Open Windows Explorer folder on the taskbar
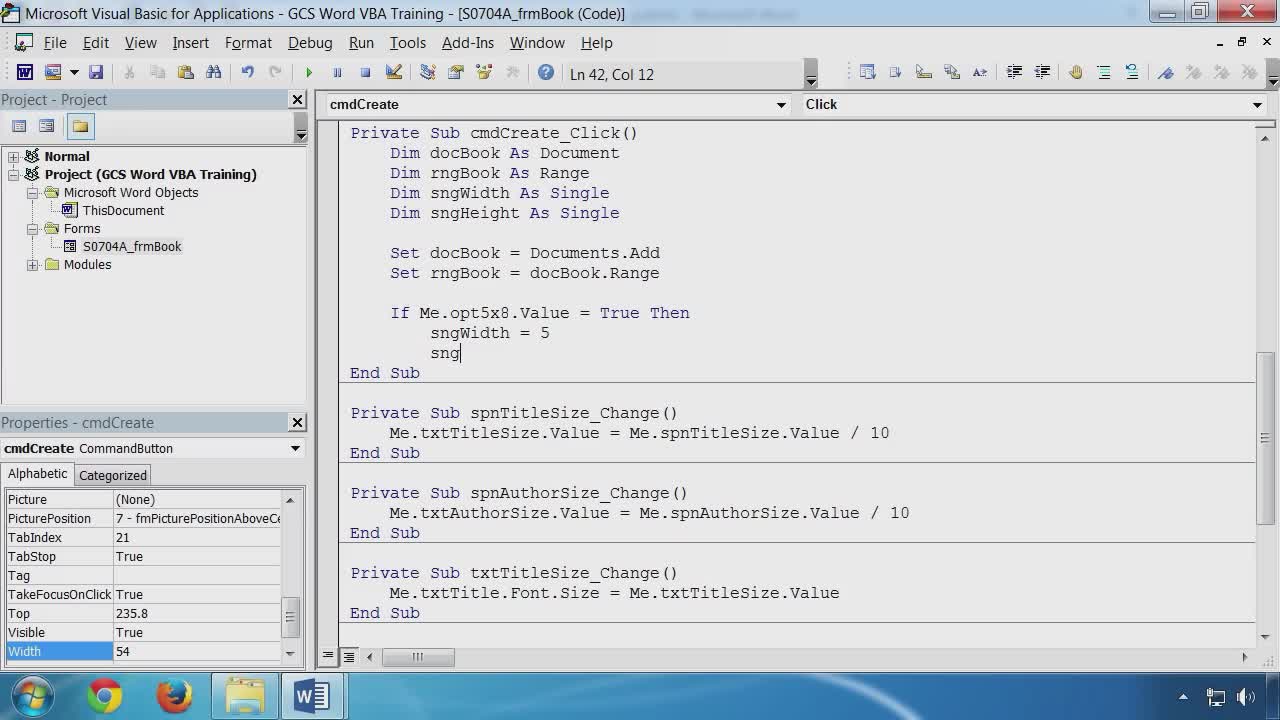 pyautogui.click(x=245, y=696)
